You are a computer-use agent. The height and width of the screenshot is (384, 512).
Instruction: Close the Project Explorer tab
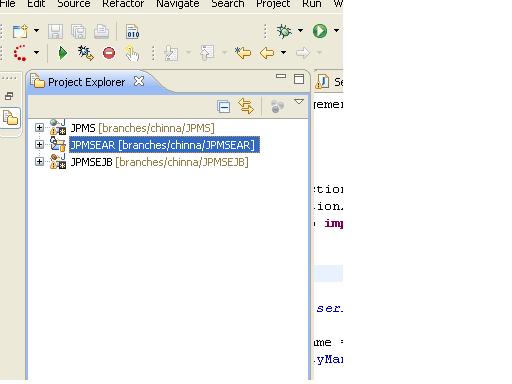click(x=139, y=81)
